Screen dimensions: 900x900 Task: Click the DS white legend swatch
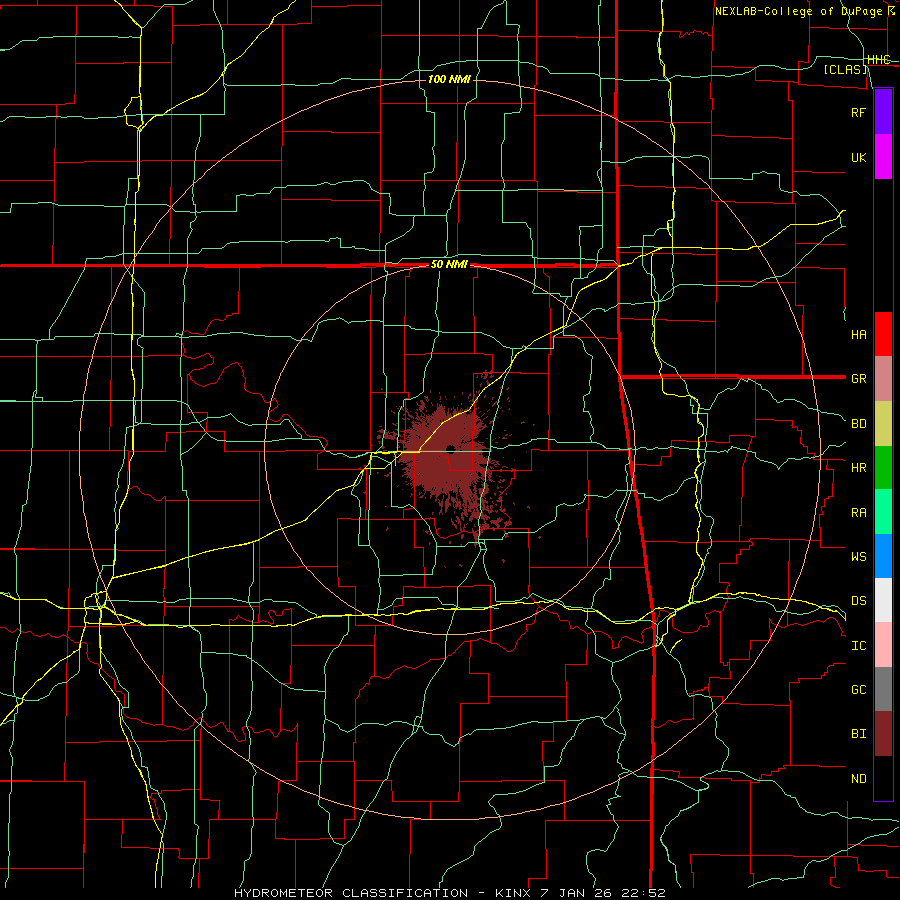click(883, 600)
